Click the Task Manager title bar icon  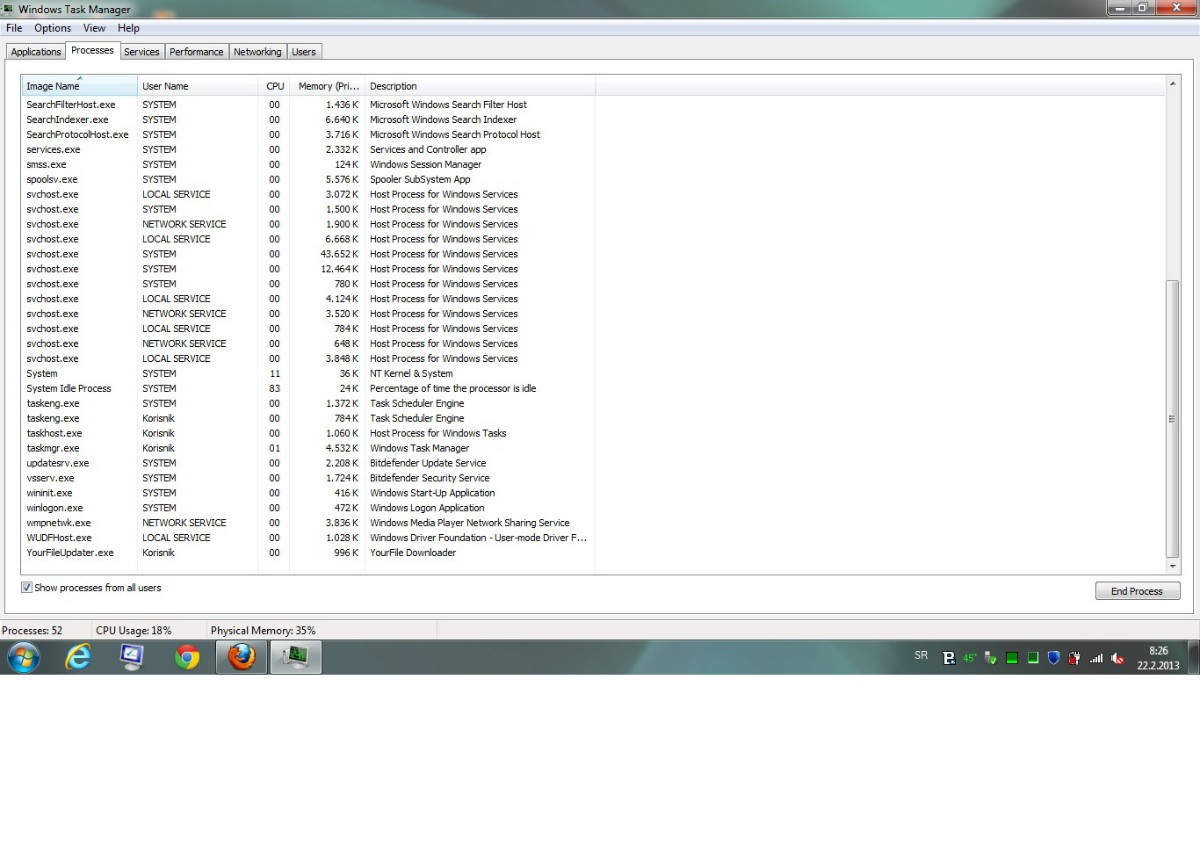9,9
